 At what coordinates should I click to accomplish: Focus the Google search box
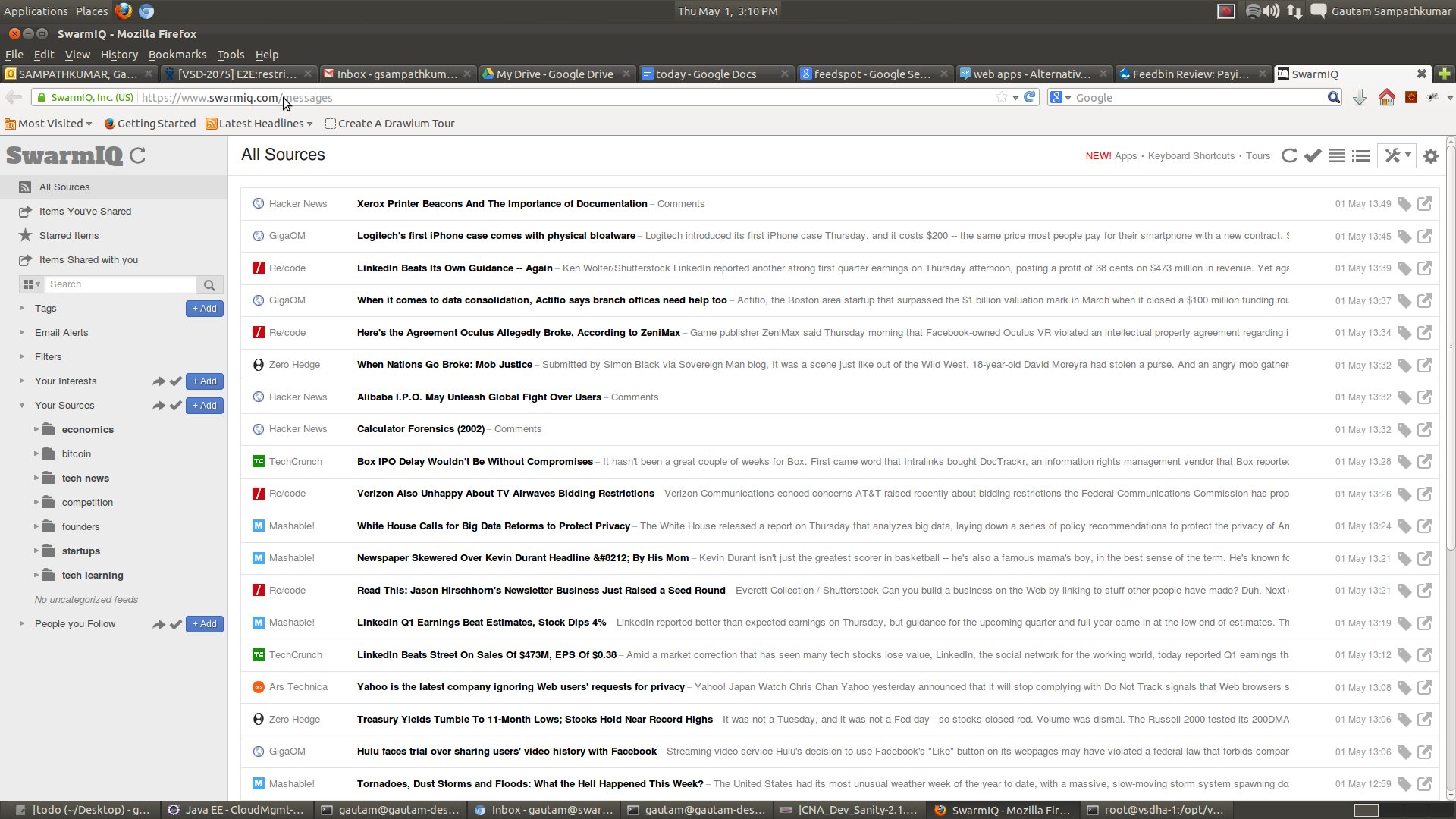click(1199, 98)
